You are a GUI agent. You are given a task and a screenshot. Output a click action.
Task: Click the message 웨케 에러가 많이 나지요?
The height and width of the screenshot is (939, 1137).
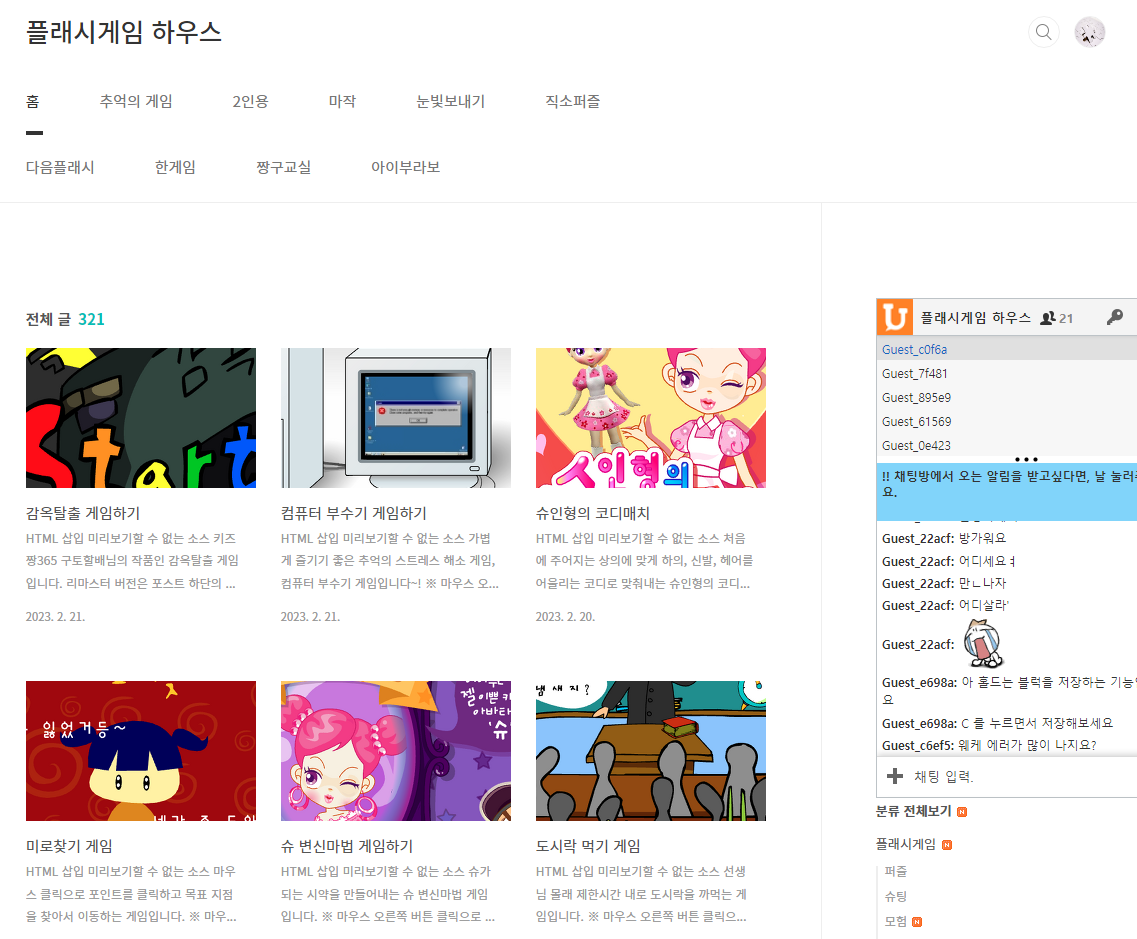click(x=1027, y=745)
